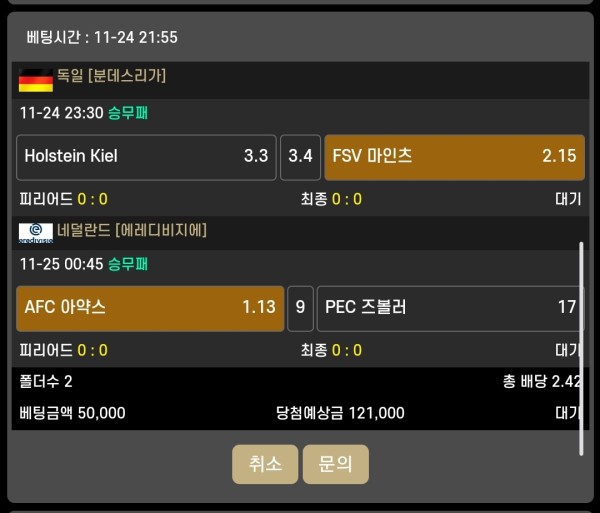The image size is (600, 513).
Task: Click the 폴더수 2 label
Action: click(x=46, y=382)
